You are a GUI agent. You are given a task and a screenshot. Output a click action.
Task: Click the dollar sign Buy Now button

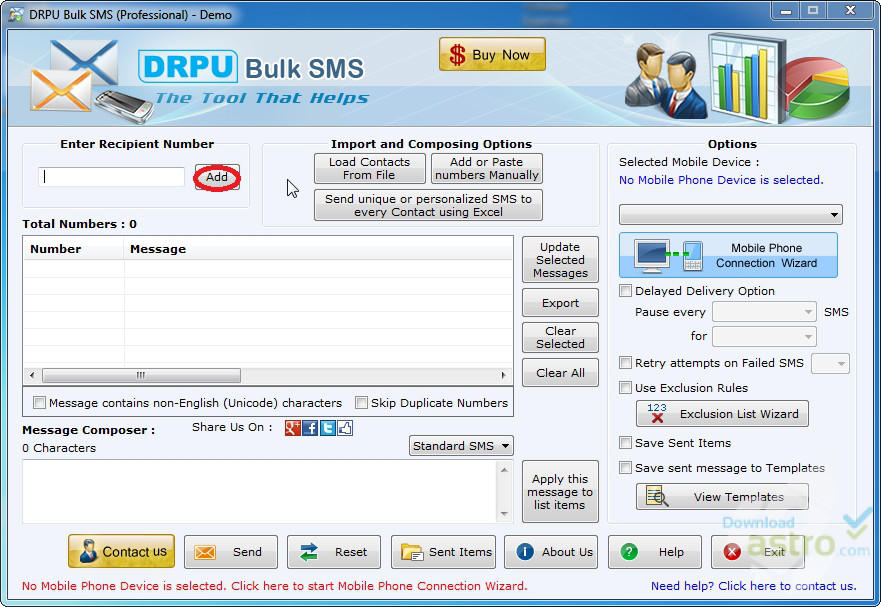[492, 55]
